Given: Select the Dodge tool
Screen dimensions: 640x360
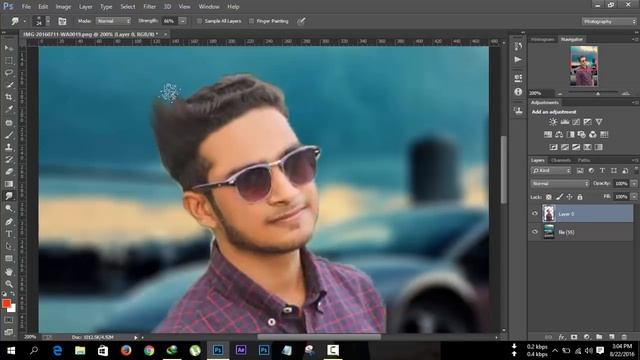Looking at the screenshot, I should 9,209.
